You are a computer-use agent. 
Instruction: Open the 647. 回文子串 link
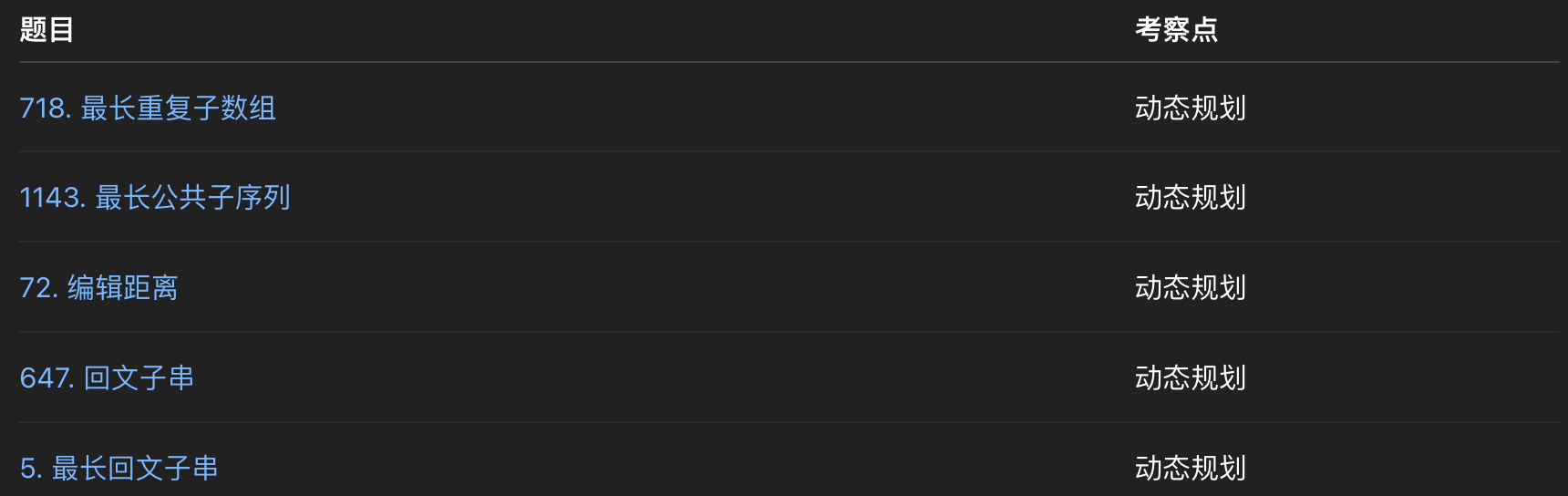(x=107, y=378)
